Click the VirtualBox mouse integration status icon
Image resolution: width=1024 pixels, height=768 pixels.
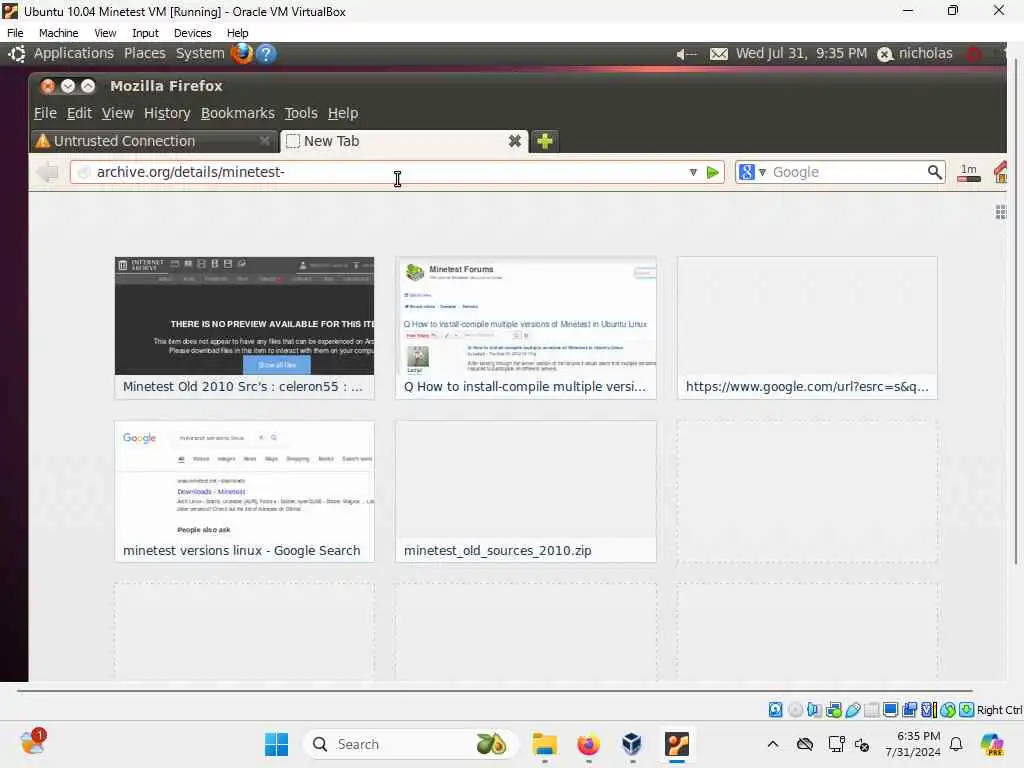pyautogui.click(x=948, y=710)
